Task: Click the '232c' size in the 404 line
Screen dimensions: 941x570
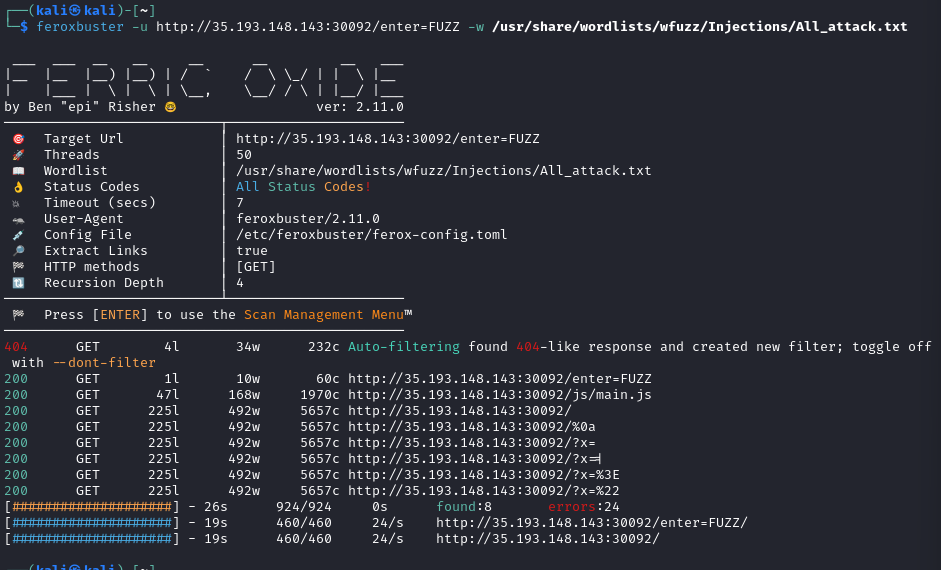Action: point(323,347)
